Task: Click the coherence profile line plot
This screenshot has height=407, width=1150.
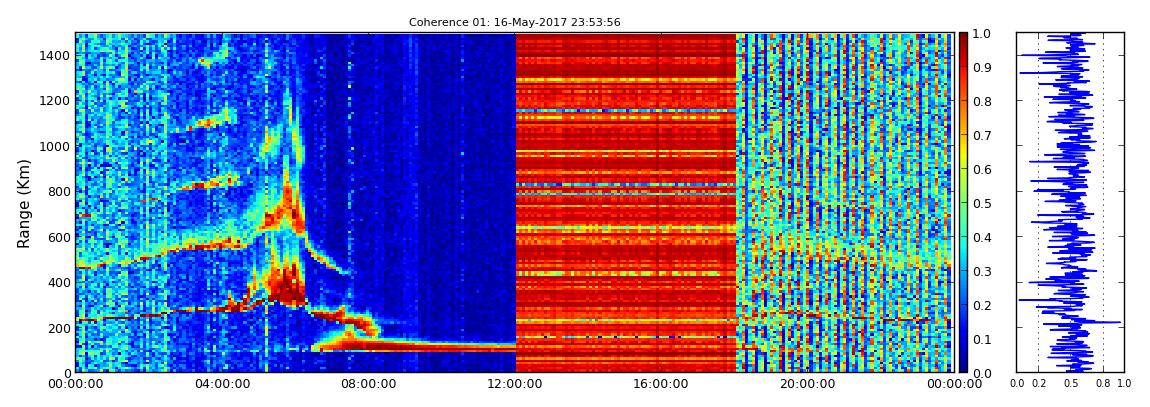Action: coord(1070,202)
